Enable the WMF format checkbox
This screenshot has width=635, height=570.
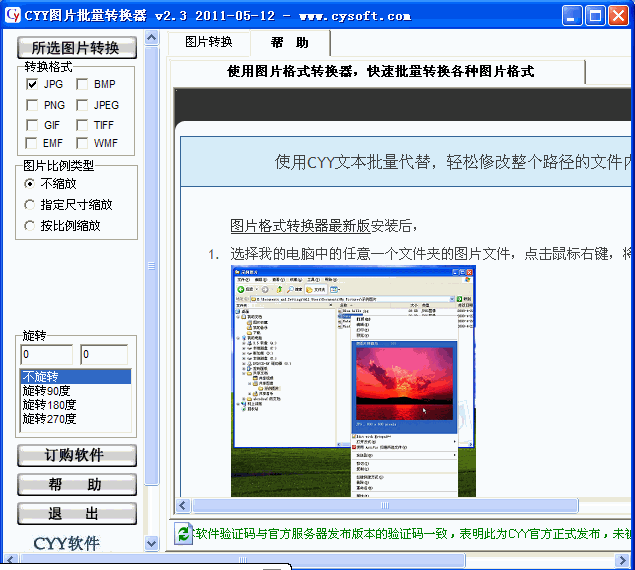82,143
